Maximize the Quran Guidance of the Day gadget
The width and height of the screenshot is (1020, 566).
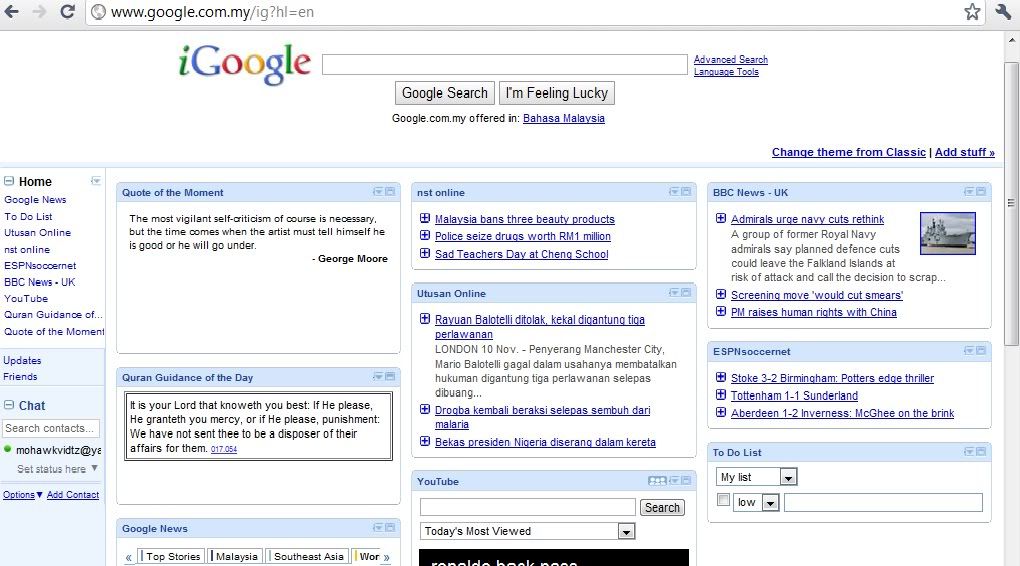click(390, 377)
